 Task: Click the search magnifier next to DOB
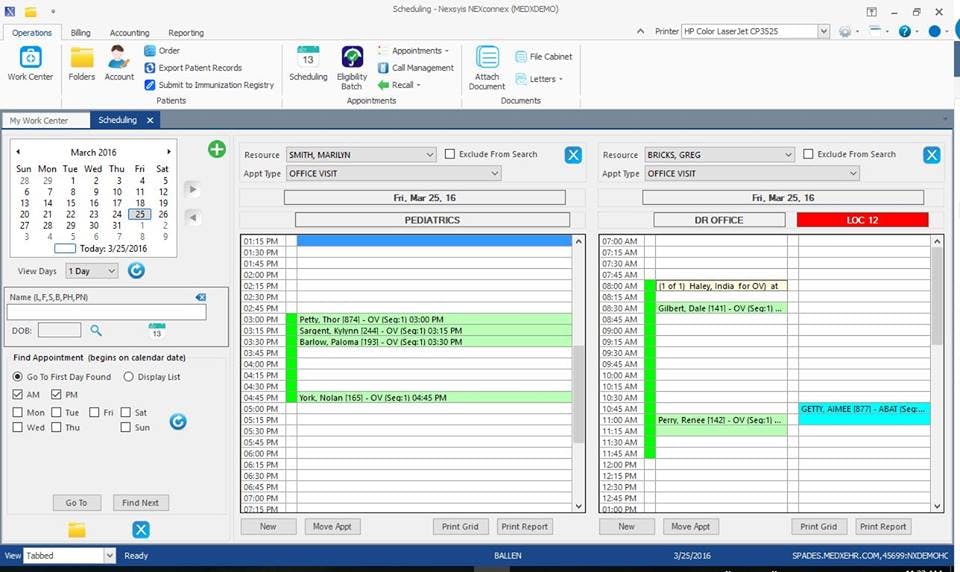pyautogui.click(x=96, y=331)
